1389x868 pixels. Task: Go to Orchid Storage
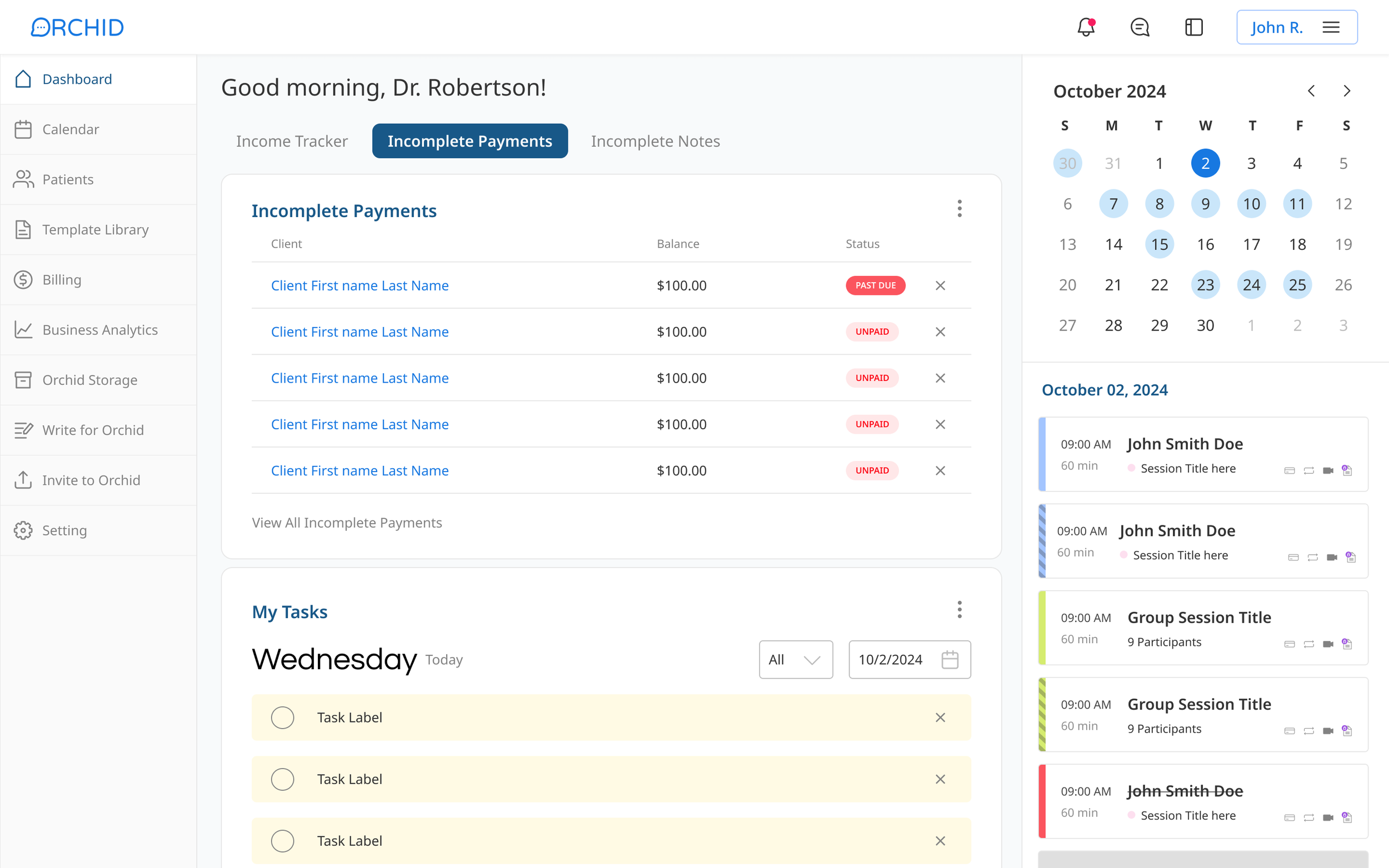pyautogui.click(x=89, y=379)
